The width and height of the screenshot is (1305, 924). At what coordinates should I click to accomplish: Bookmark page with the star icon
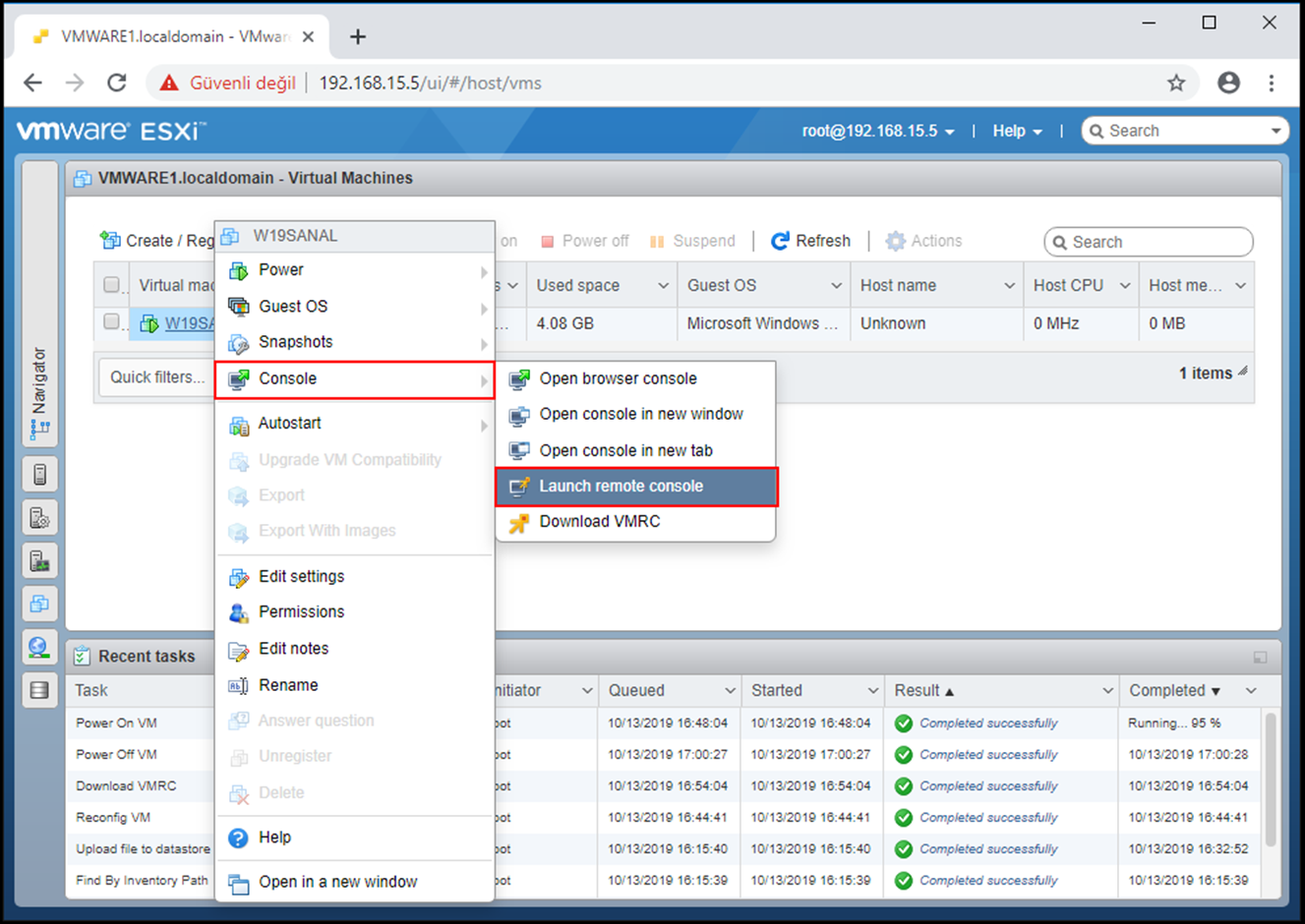(1176, 83)
